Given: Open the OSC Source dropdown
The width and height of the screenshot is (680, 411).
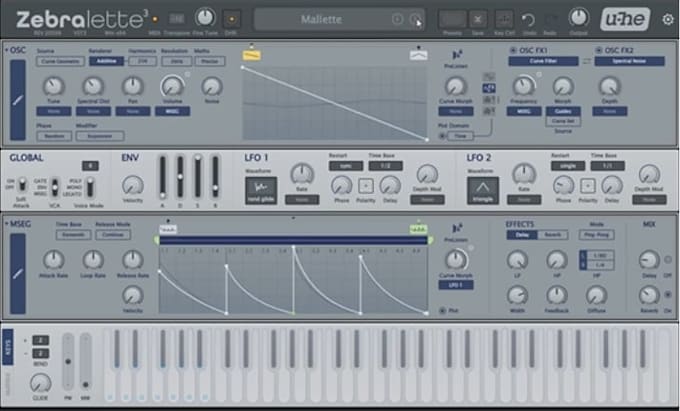Looking at the screenshot, I should [x=60, y=62].
